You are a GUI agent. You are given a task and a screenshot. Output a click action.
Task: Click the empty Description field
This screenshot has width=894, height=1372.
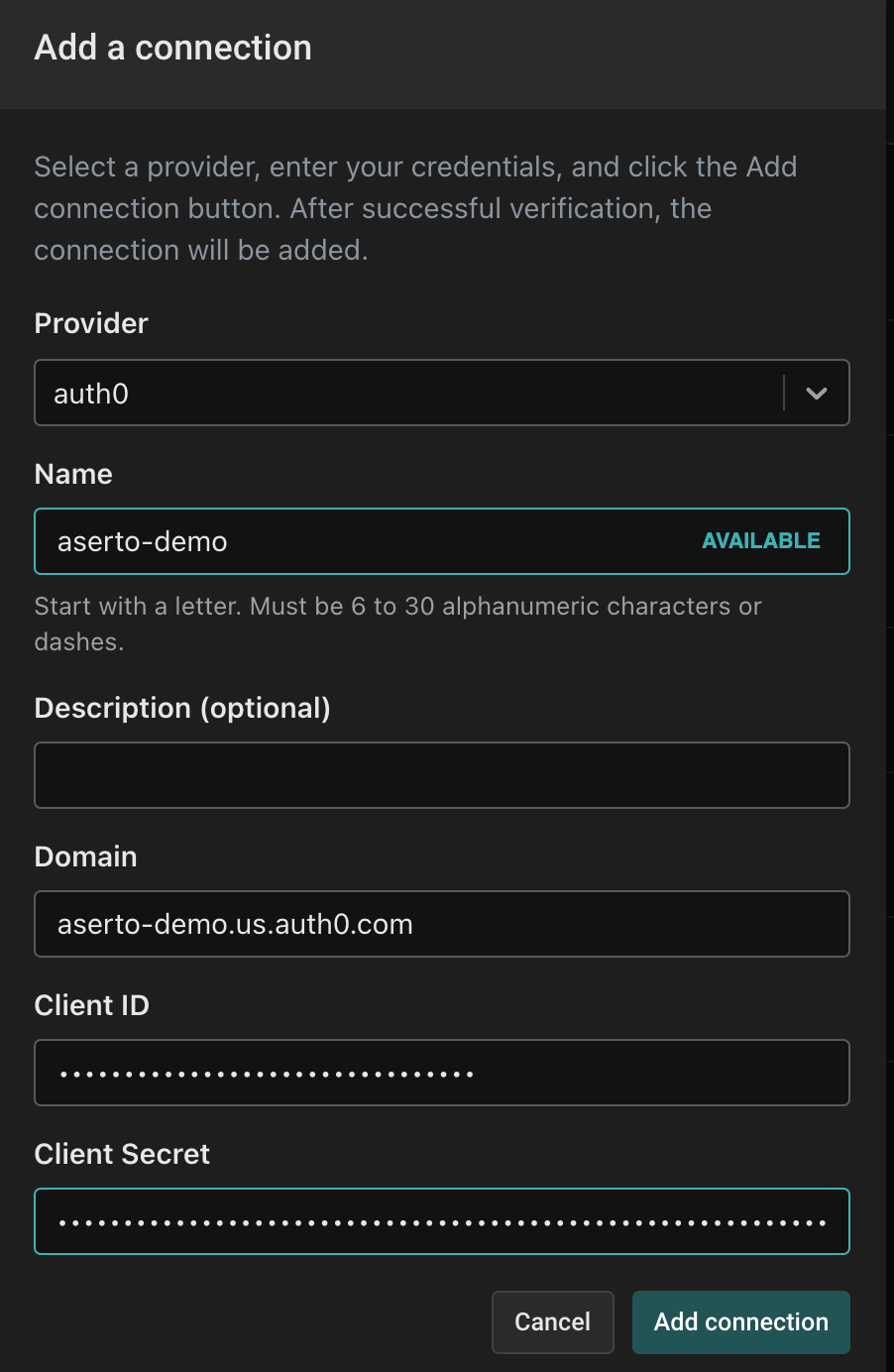[x=442, y=775]
